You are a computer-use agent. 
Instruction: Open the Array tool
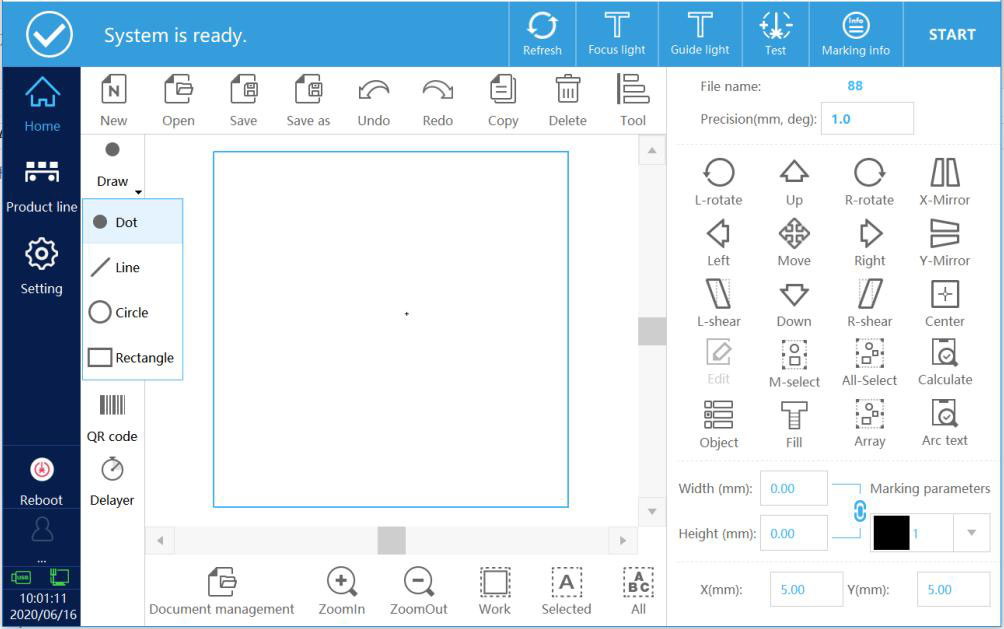(x=869, y=423)
